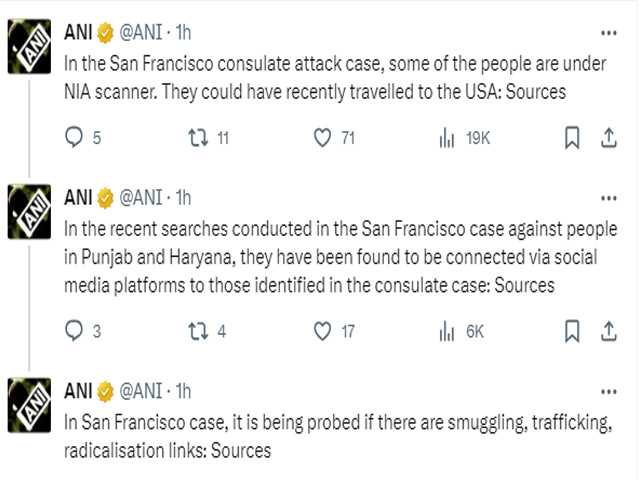Open ANI avatar on third tweet
Image resolution: width=640 pixels, height=480 pixels.
tap(29, 405)
